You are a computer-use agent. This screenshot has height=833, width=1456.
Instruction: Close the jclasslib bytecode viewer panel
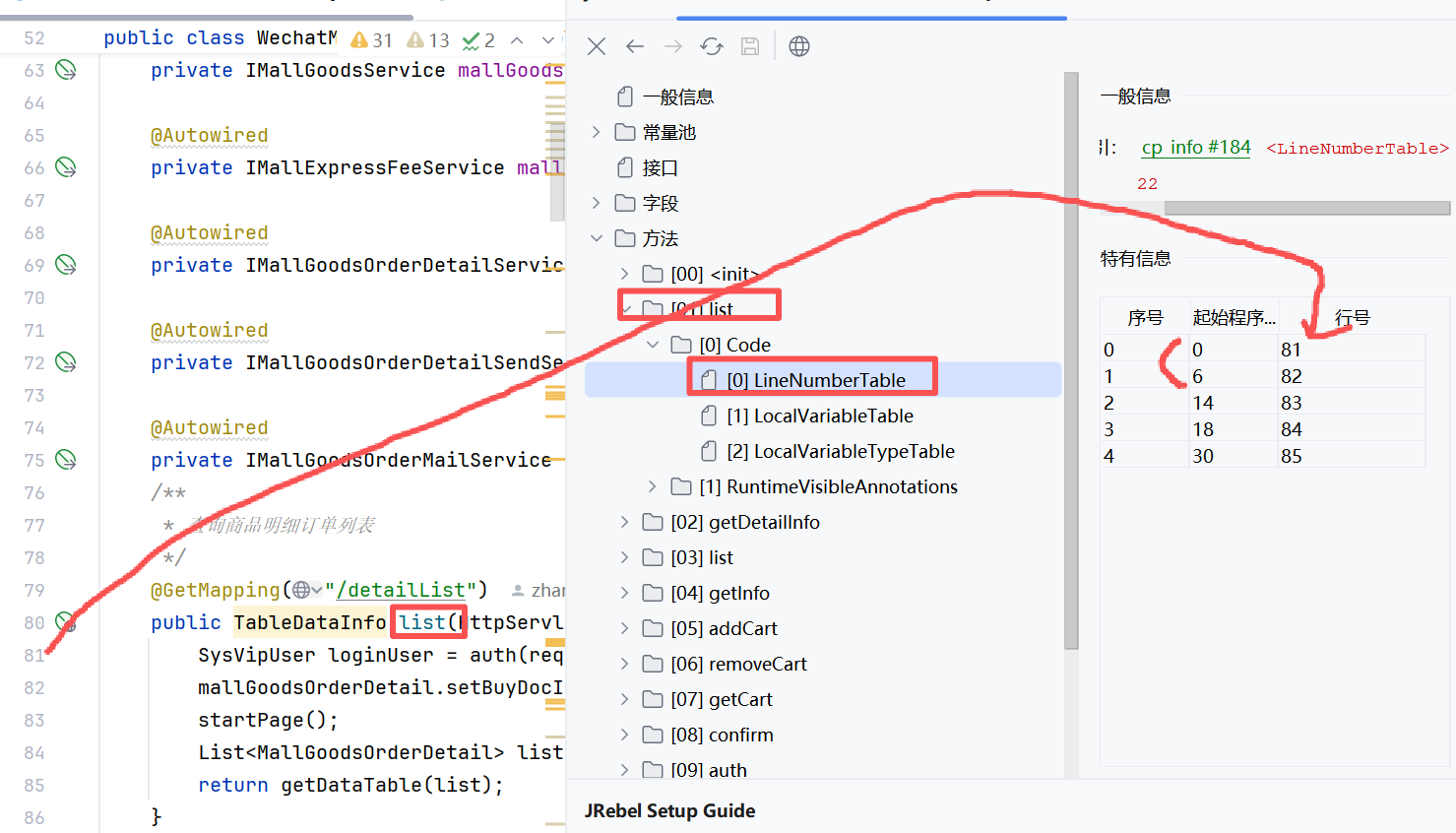(x=597, y=46)
